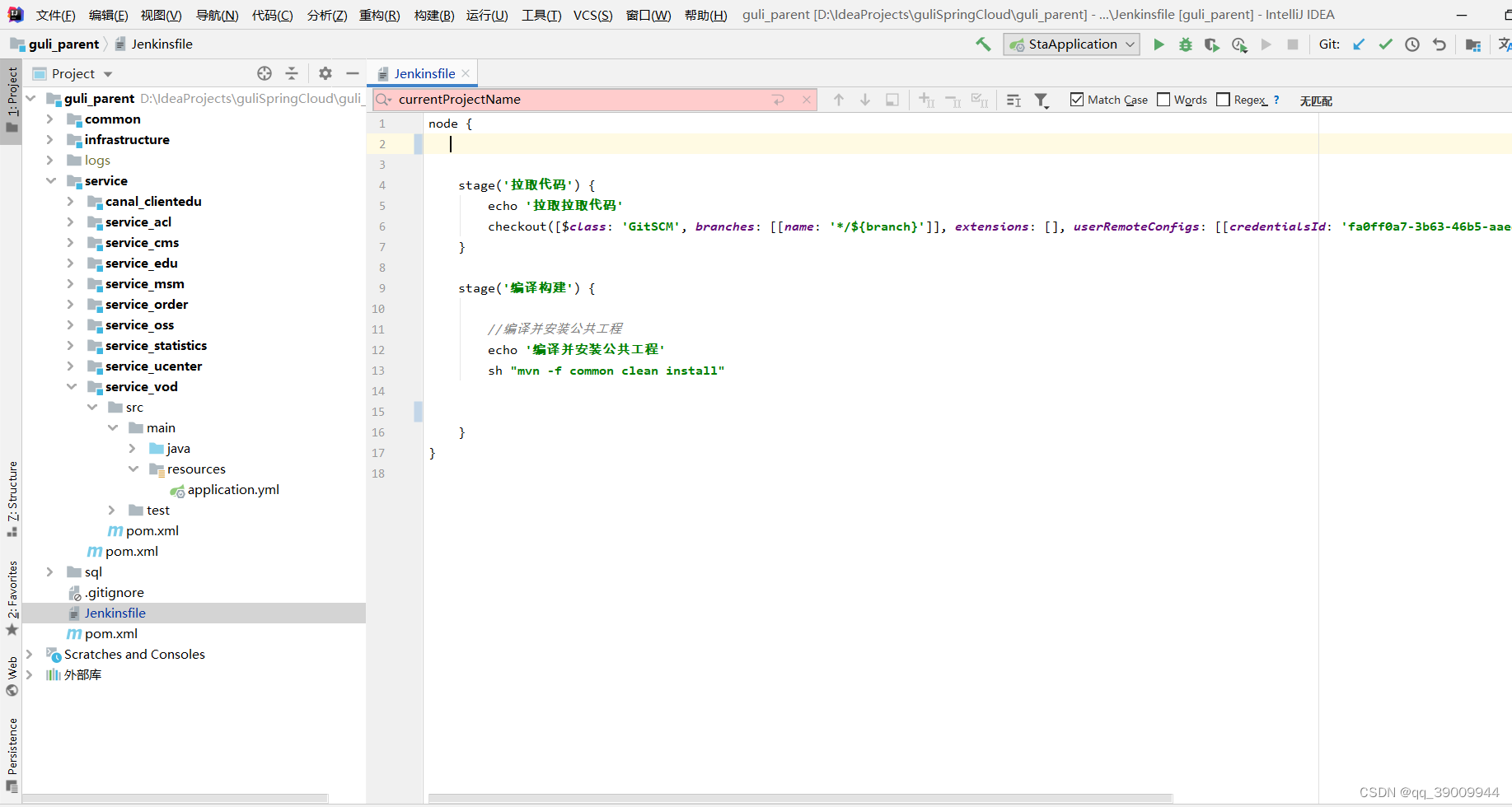Click the editor horizontal scrollbar
This screenshot has width=1512, height=807.
coord(800,798)
